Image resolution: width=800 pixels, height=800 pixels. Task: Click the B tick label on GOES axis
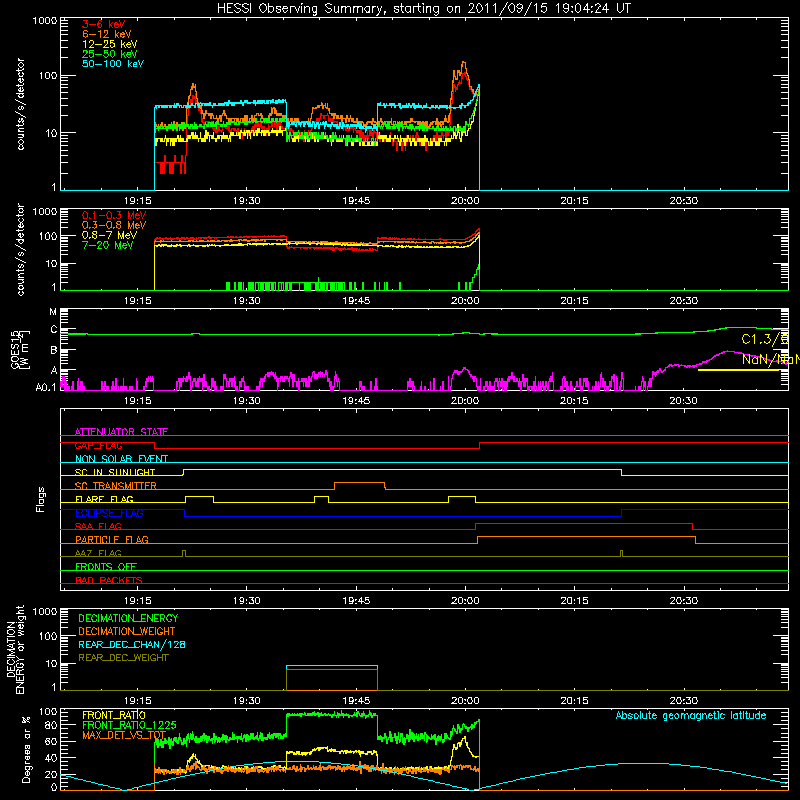coord(54,350)
